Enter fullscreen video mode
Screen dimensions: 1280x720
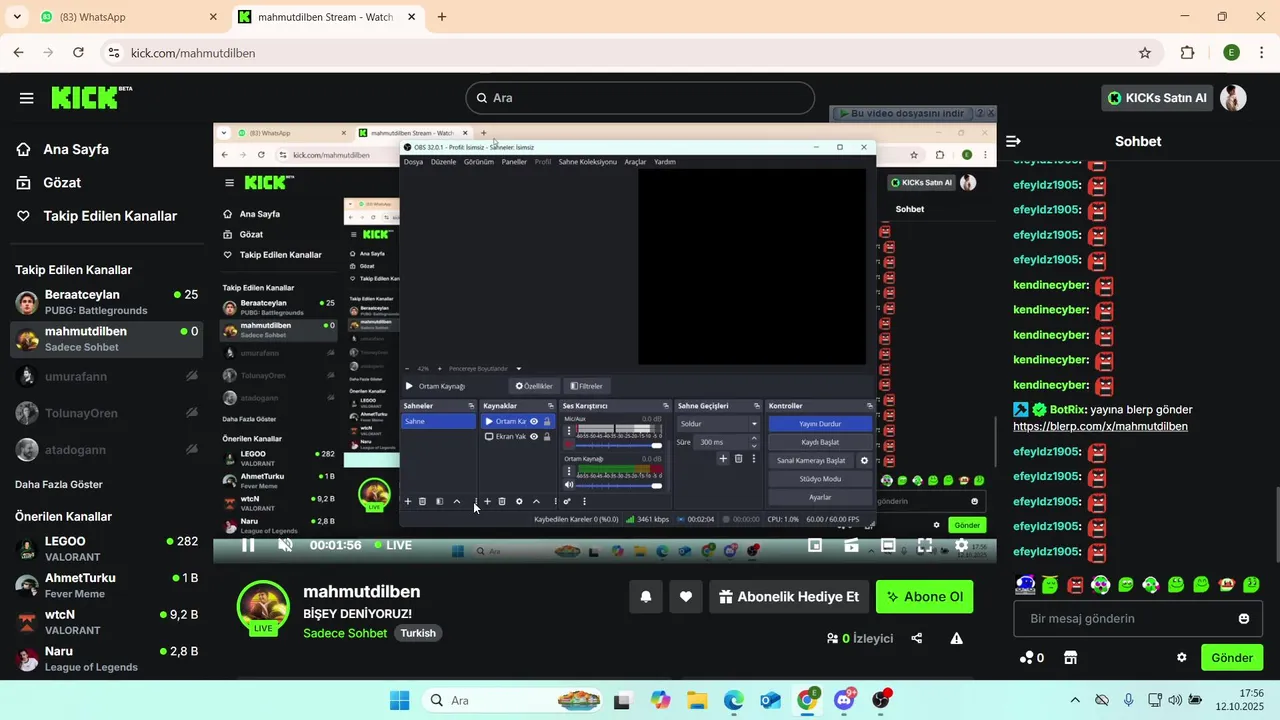point(925,545)
